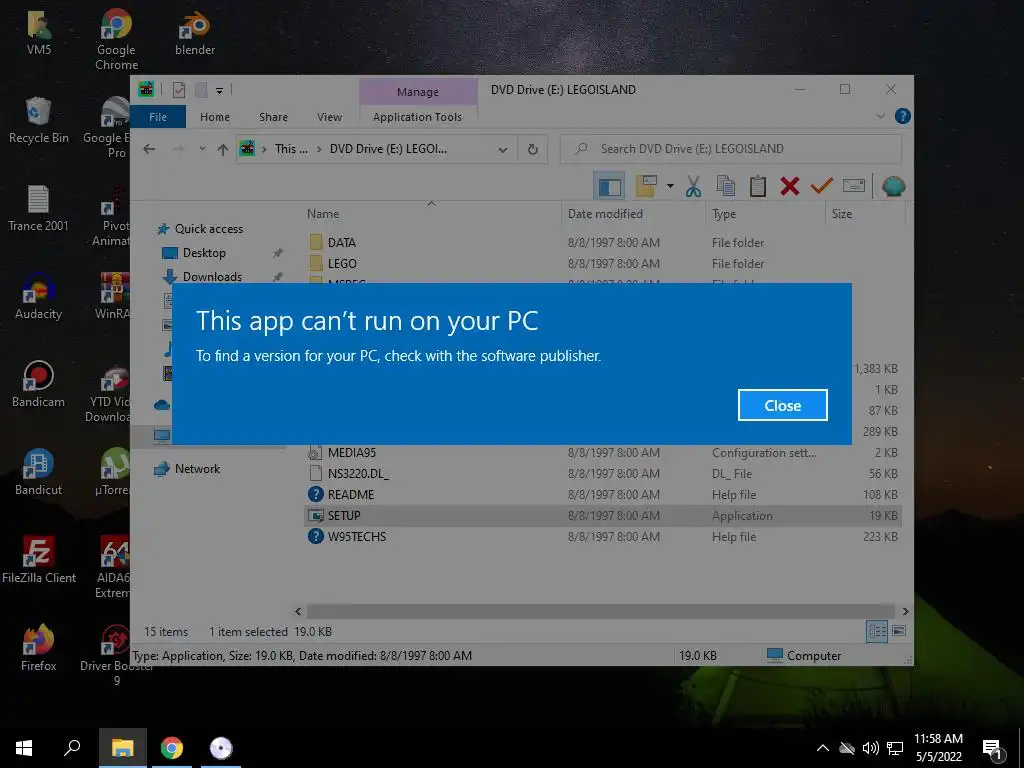Viewport: 1024px width, 768px height.
Task: Click the Manage contextual tab
Action: pyautogui.click(x=418, y=91)
